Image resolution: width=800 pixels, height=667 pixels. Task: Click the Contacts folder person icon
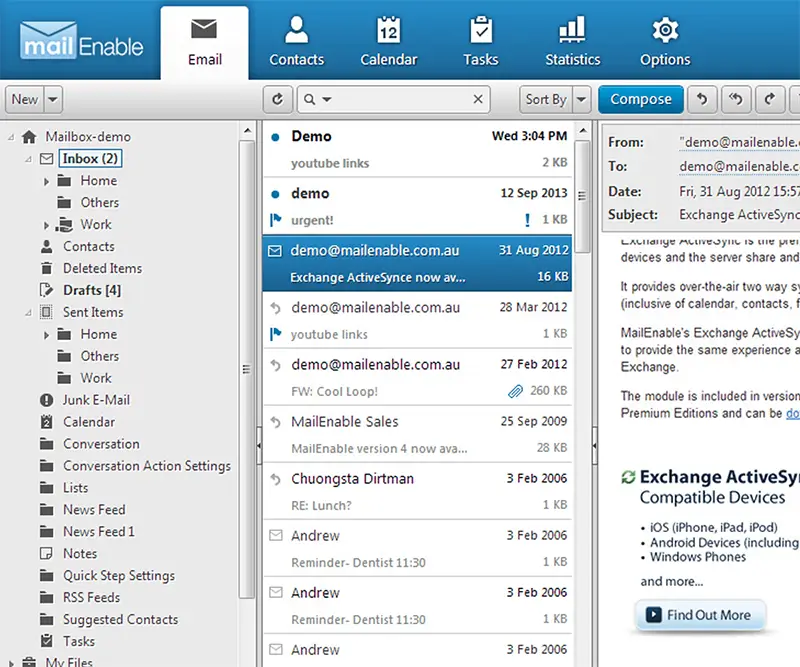pos(46,246)
